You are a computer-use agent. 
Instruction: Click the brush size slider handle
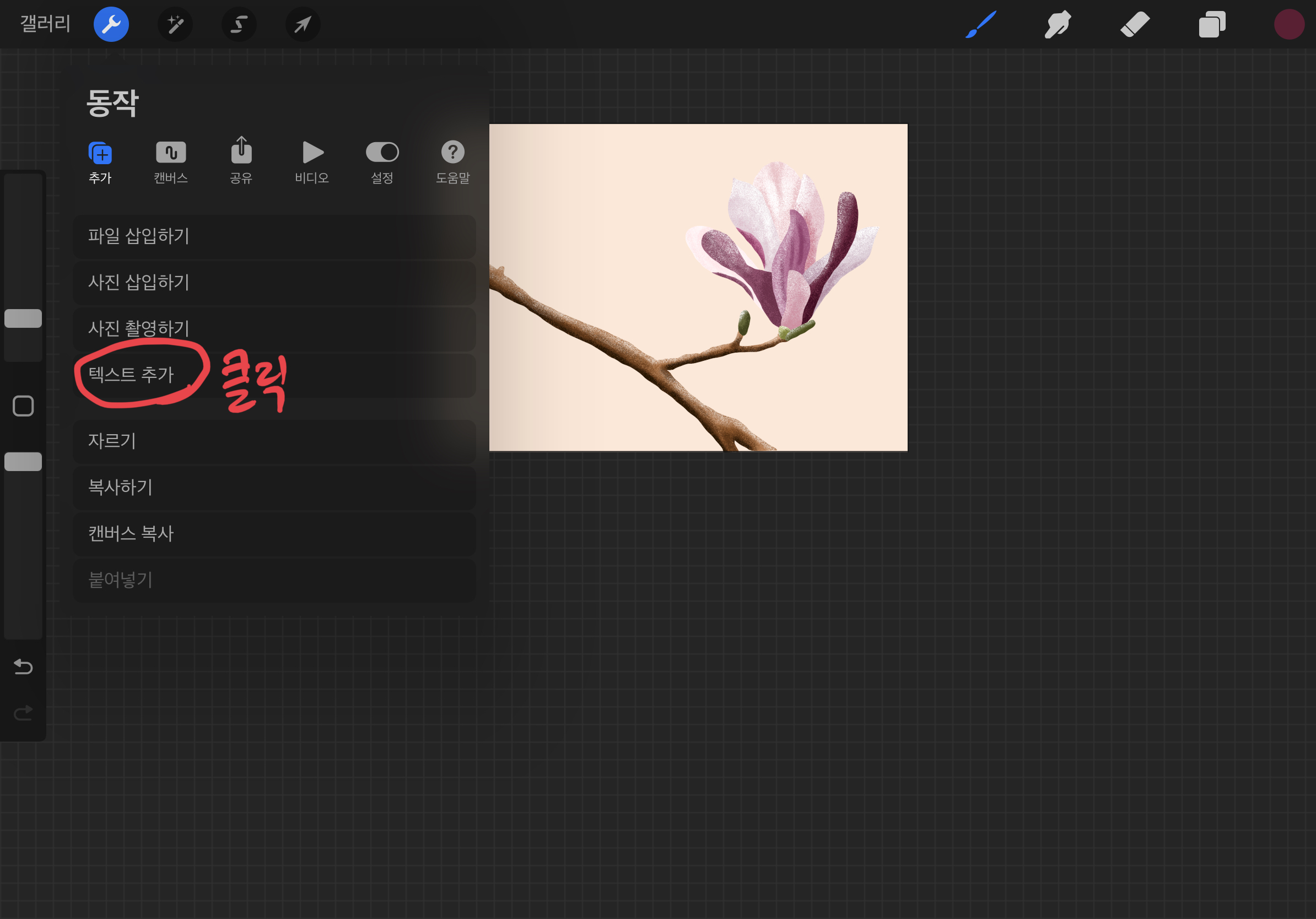point(23,318)
